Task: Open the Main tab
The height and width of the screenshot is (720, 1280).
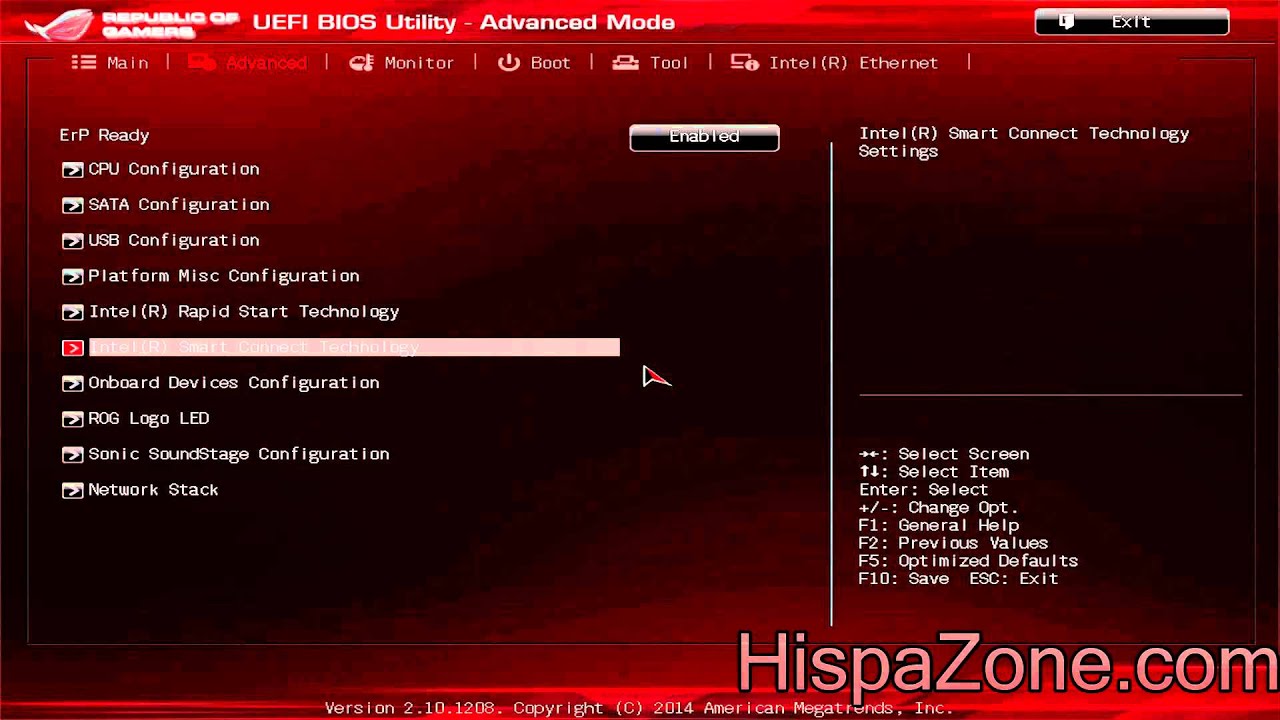Action: pyautogui.click(x=110, y=62)
